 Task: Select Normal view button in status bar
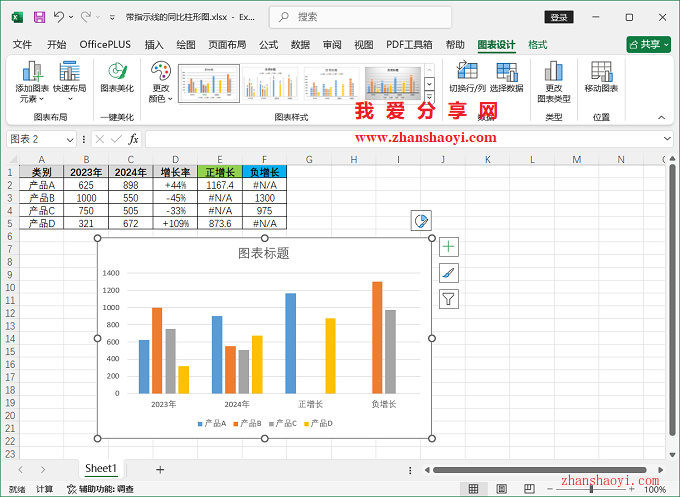pyautogui.click(x=474, y=489)
